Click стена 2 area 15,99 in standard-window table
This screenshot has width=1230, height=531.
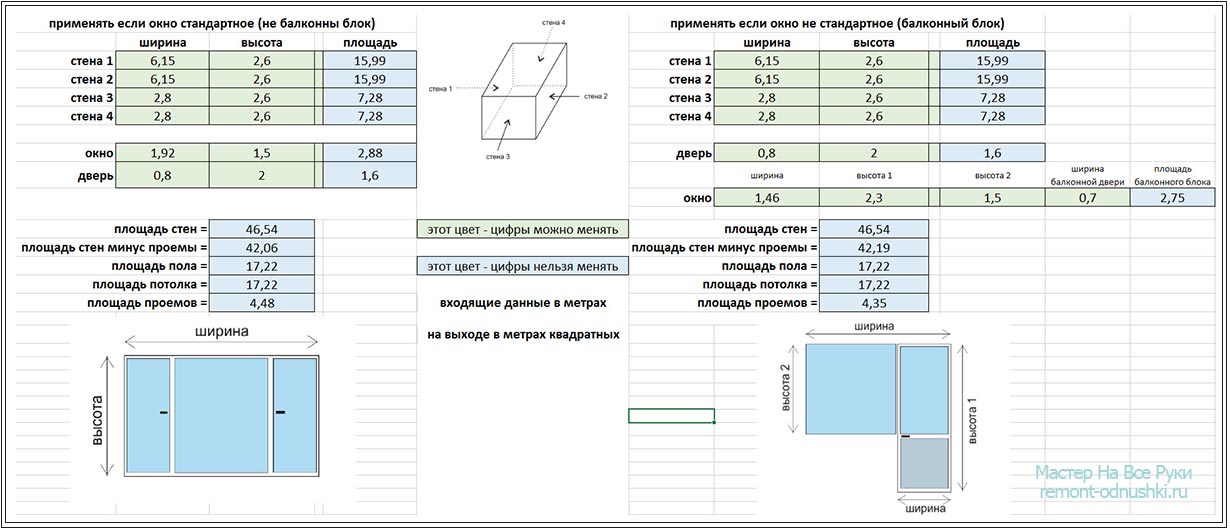(x=370, y=79)
